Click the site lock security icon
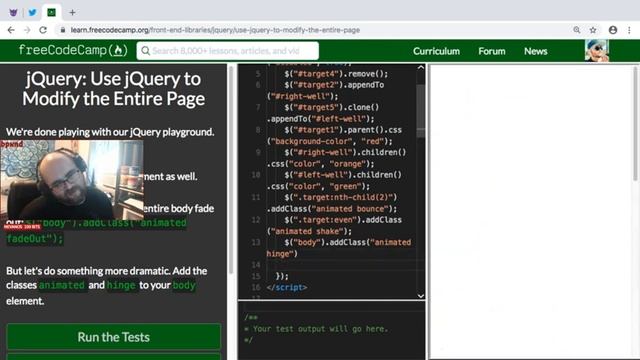 point(62,30)
